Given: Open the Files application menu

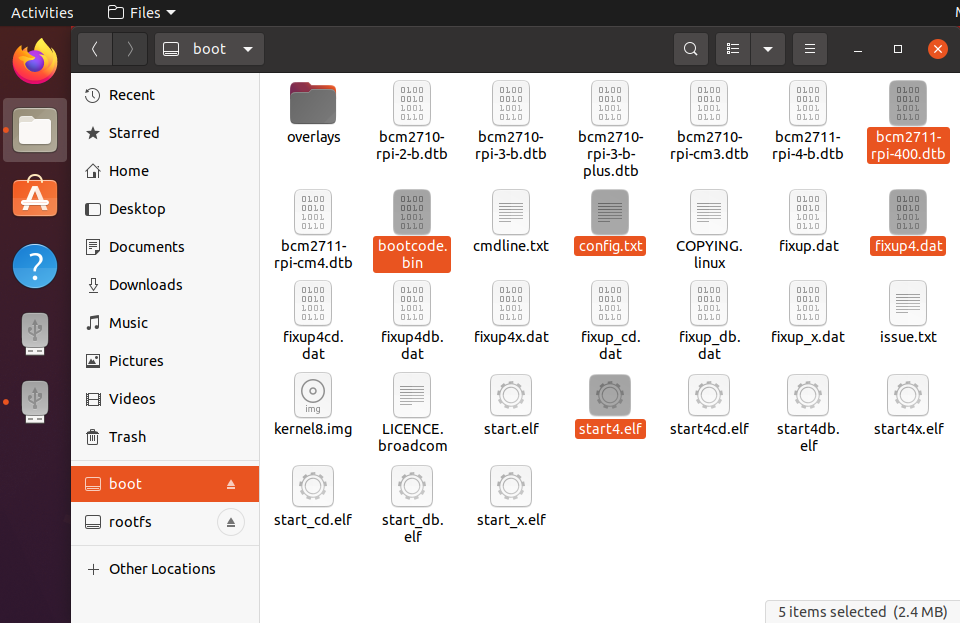Looking at the screenshot, I should (141, 12).
